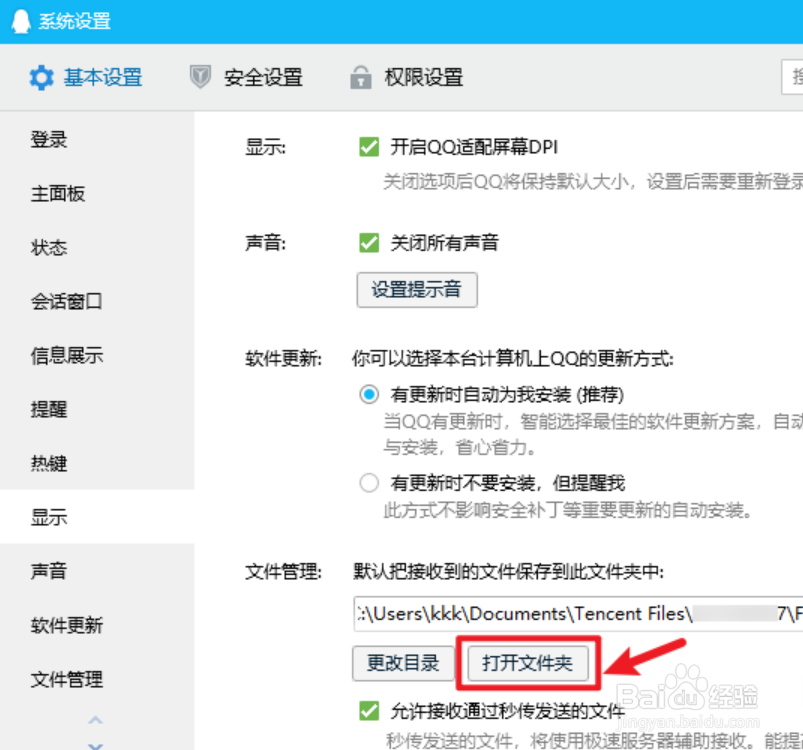Click the QQ penguin logo in title bar
The height and width of the screenshot is (750, 803).
21,22
